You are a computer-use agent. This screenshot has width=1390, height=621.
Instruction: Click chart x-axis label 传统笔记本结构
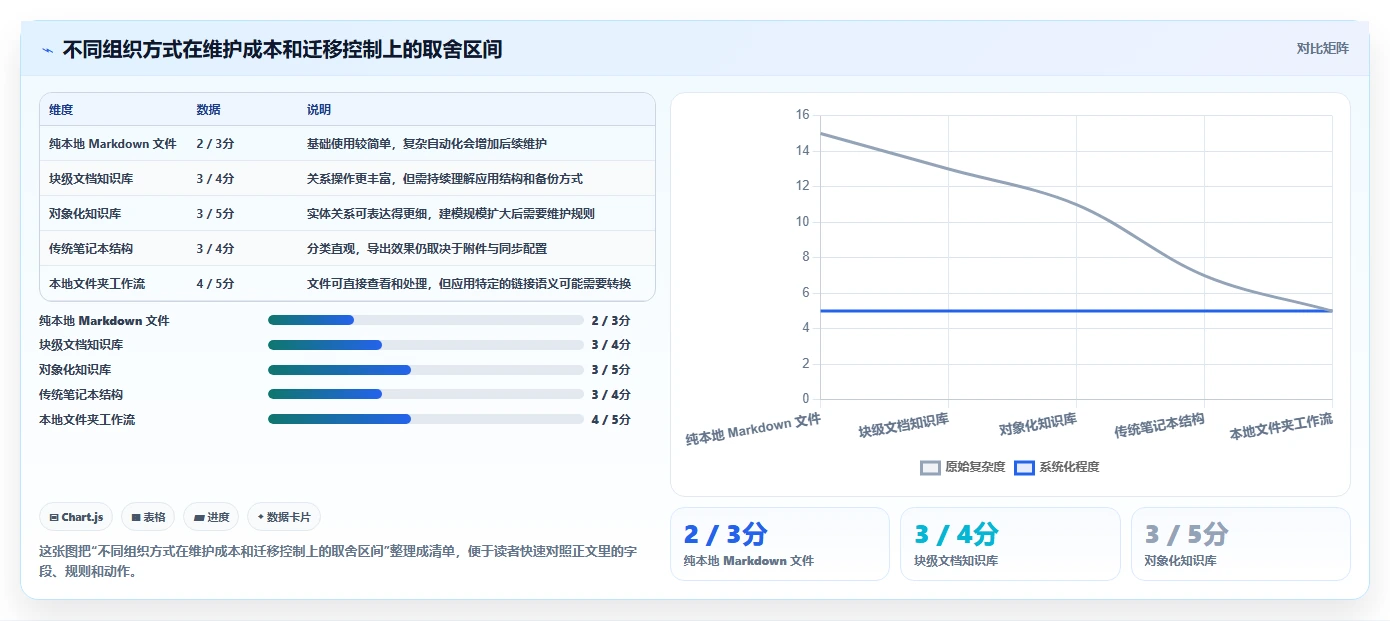point(1160,426)
